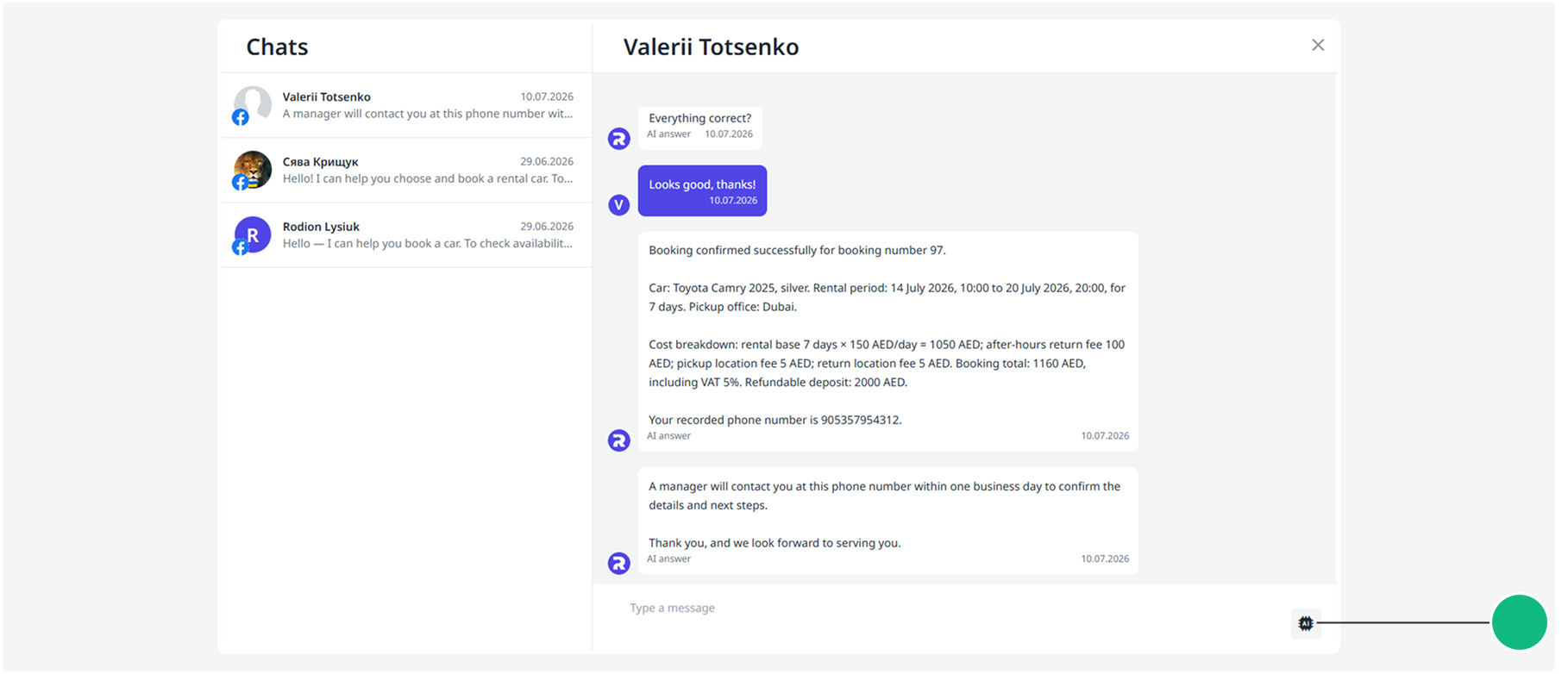Screen dimensions: 1568x674
Task: Open the Rodion Lysiuk conversation
Action: point(406,234)
